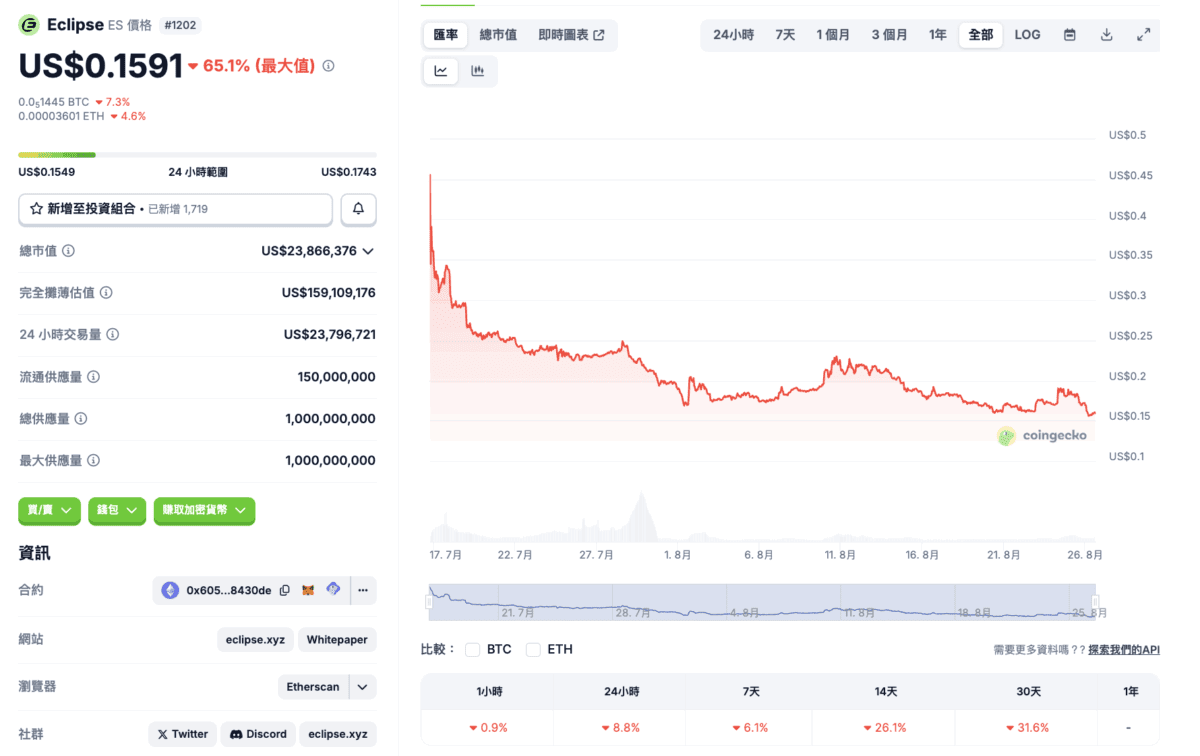Click the MetaMask fox icon
The image size is (1200, 756).
coord(309,591)
